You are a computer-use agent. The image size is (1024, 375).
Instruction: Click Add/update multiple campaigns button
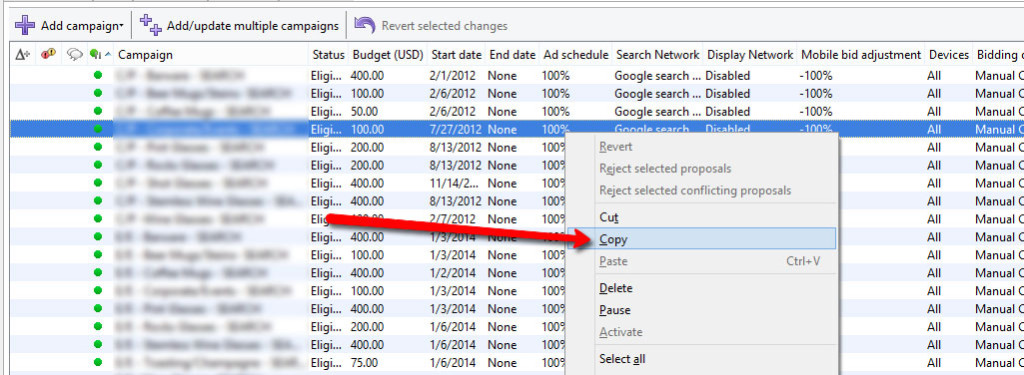click(240, 25)
